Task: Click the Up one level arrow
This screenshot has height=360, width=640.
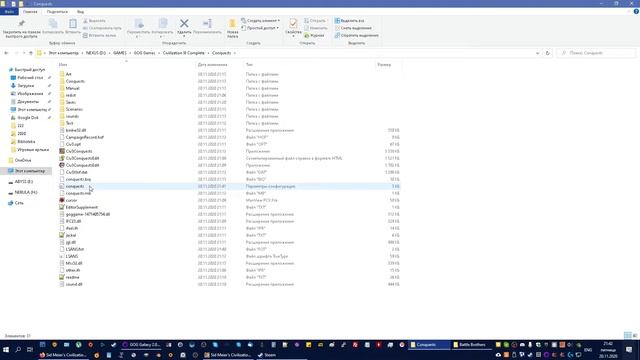Action: coord(31,53)
